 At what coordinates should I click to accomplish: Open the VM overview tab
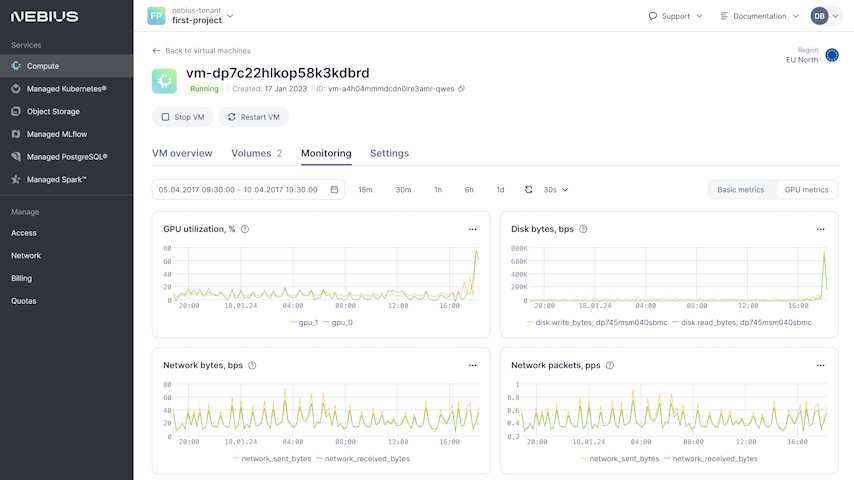pos(182,153)
